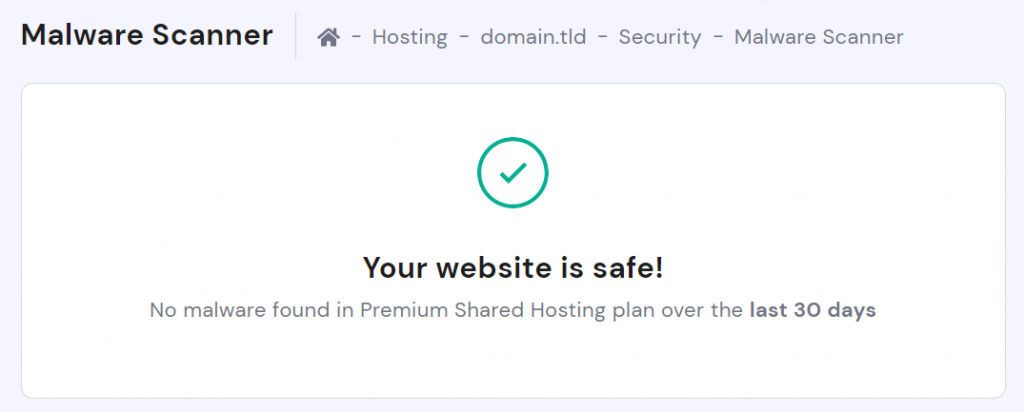Click the separator between Hosting and domain.tld
This screenshot has width=1024, height=412.
click(464, 38)
